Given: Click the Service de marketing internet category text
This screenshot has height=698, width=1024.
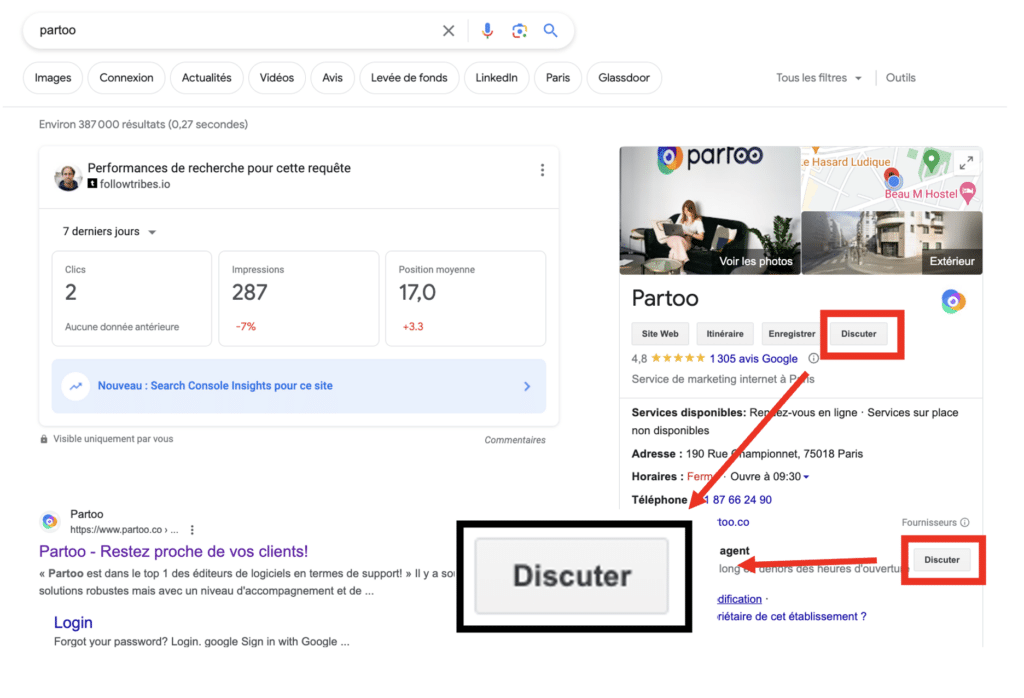Looking at the screenshot, I should click(x=723, y=379).
